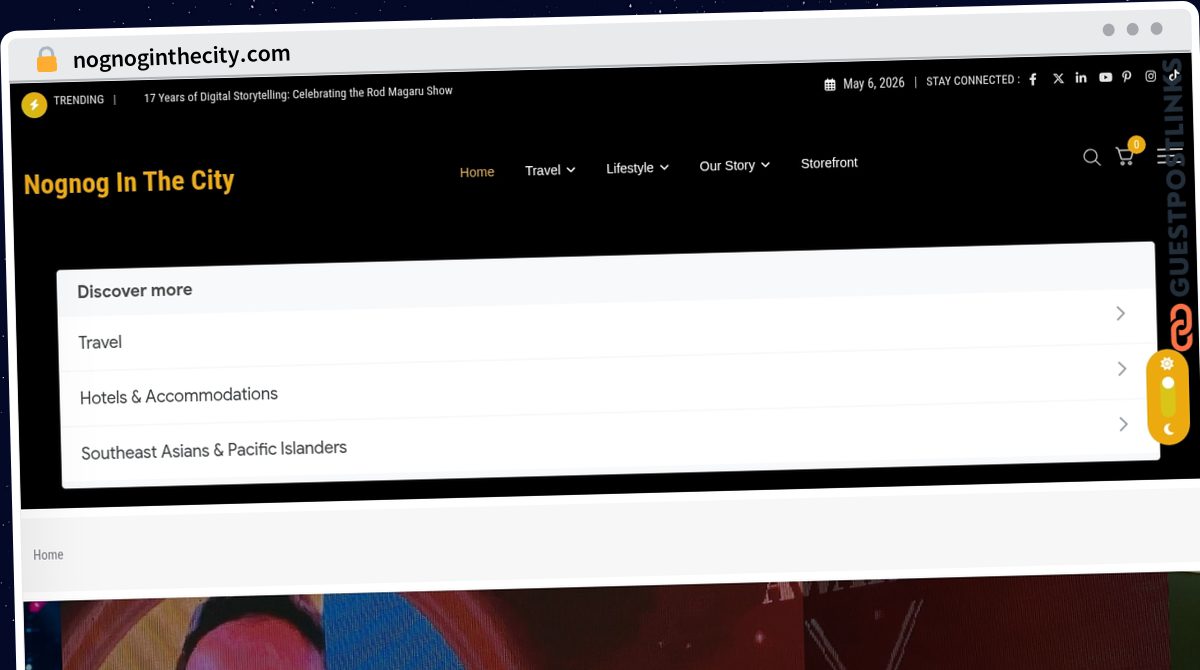Go to the Home menu item
The image size is (1200, 670).
click(477, 172)
